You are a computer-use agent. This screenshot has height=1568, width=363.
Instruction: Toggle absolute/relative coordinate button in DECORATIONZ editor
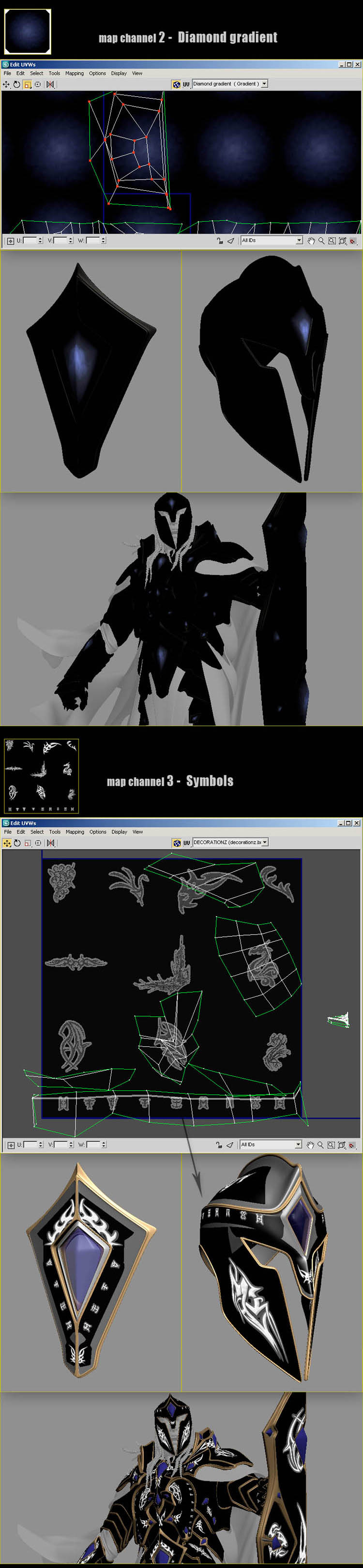point(10,1145)
